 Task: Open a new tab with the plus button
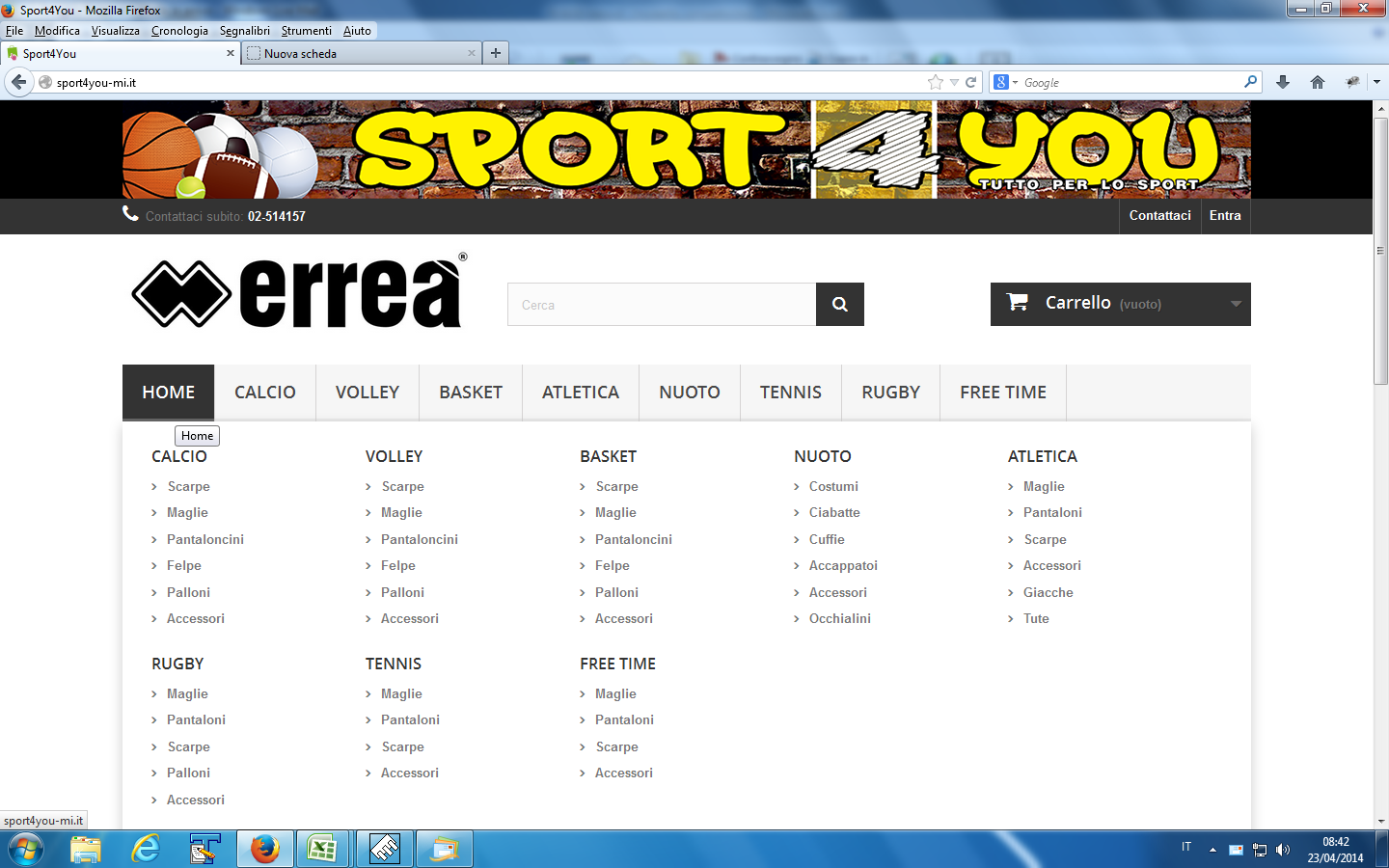point(496,53)
